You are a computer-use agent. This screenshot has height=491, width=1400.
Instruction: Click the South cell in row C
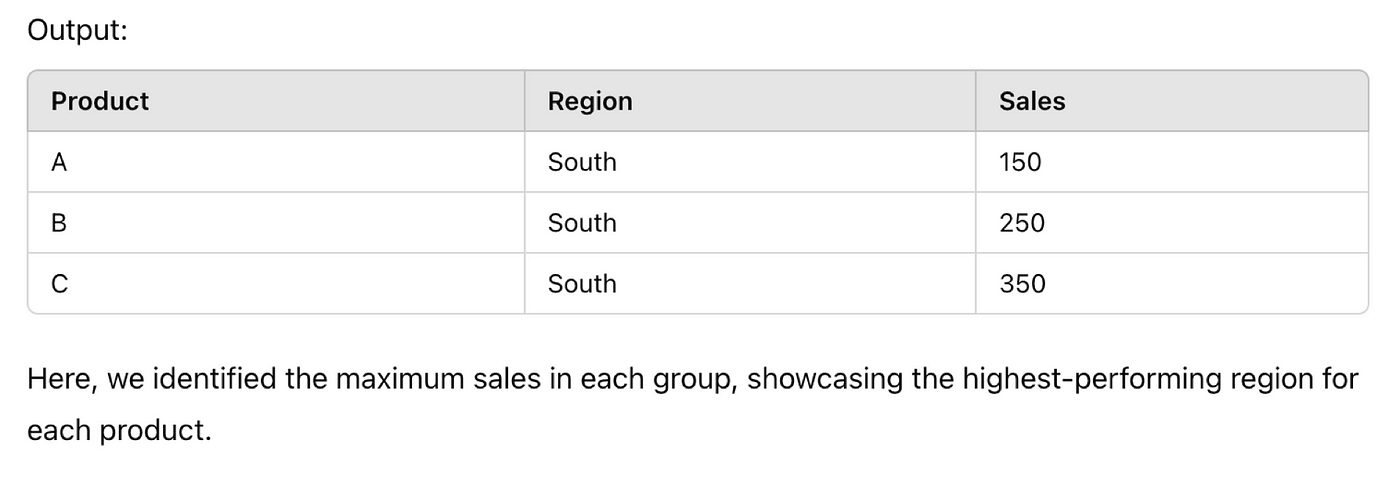[x=750, y=284]
